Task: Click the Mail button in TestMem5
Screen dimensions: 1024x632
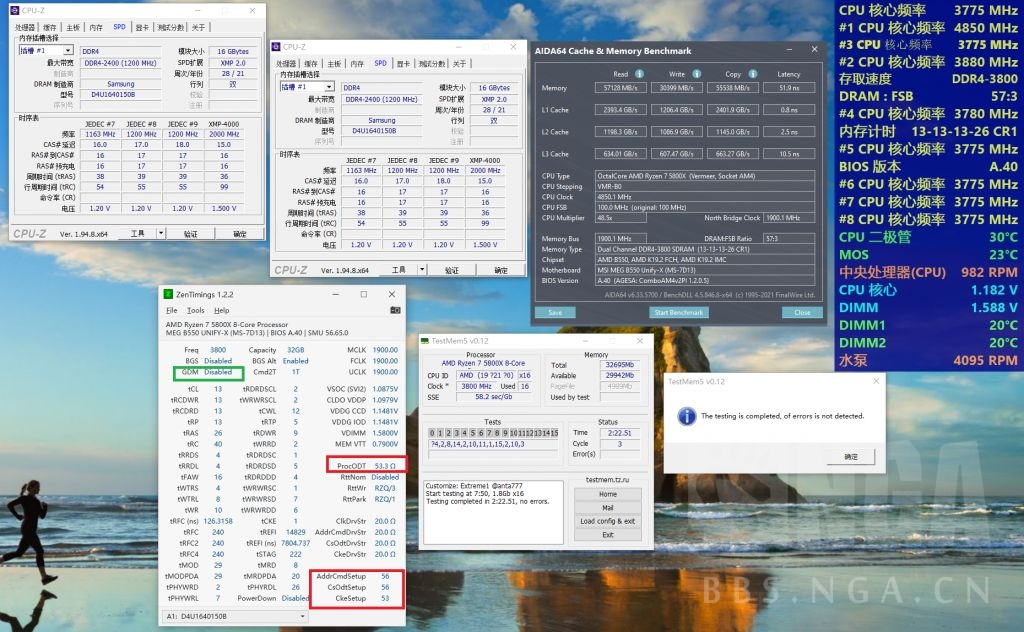Action: [607, 508]
